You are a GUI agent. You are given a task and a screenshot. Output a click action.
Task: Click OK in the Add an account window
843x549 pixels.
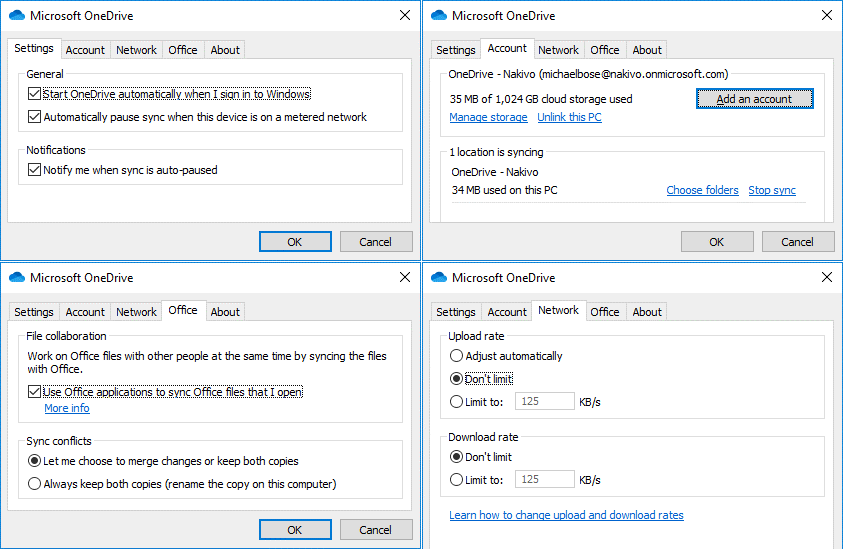pyautogui.click(x=717, y=242)
